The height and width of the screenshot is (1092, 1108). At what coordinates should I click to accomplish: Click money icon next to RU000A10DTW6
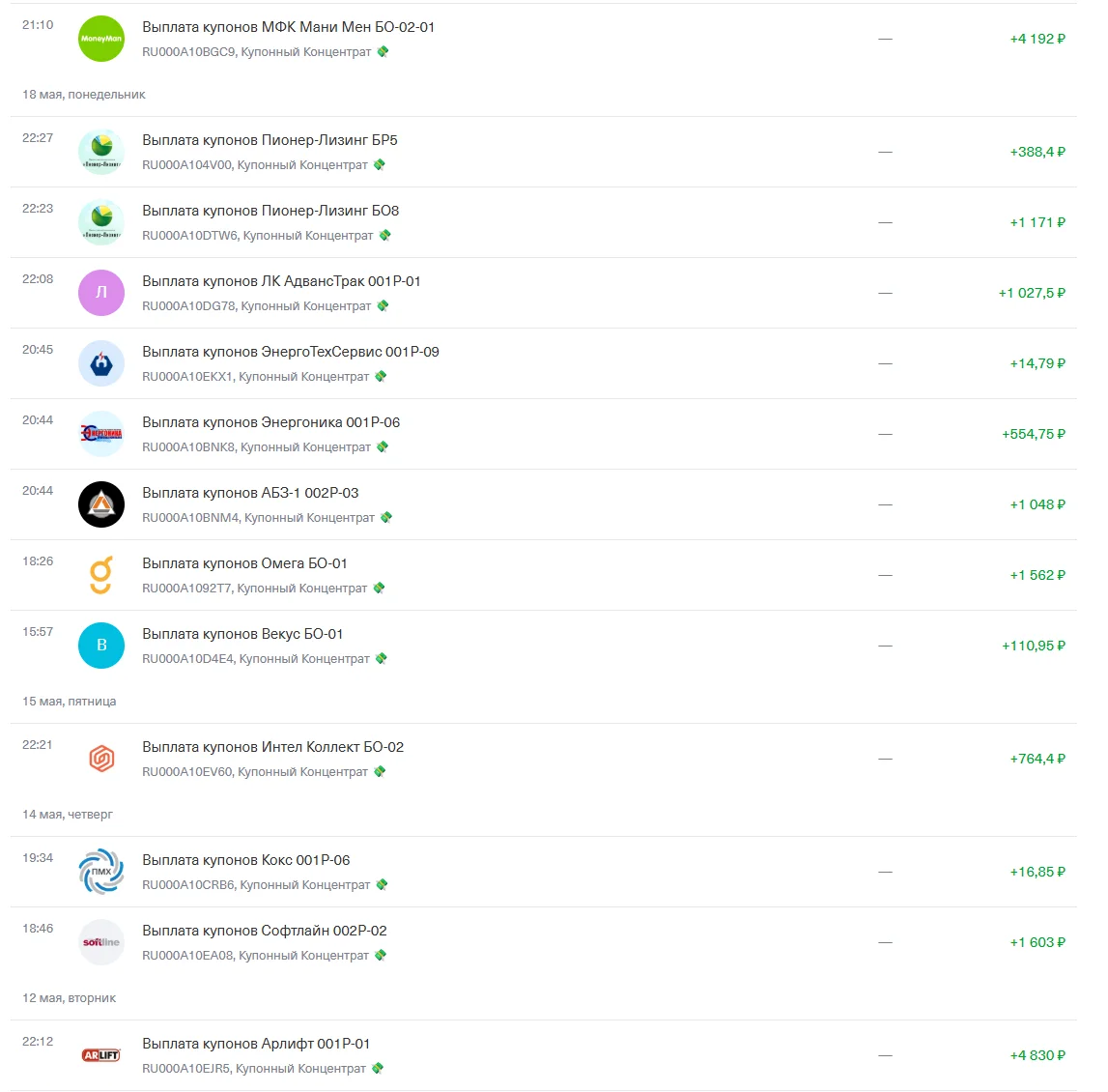(x=384, y=236)
